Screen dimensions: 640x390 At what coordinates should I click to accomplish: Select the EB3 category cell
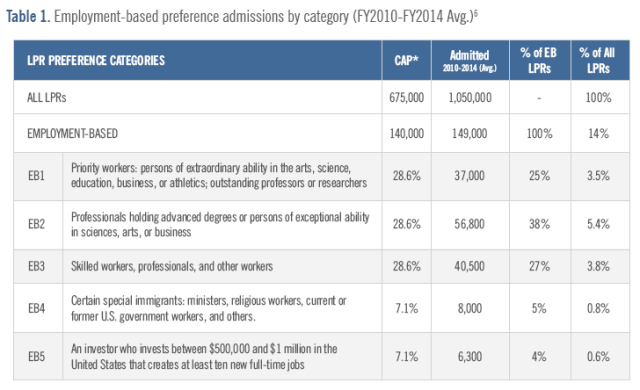point(36,266)
